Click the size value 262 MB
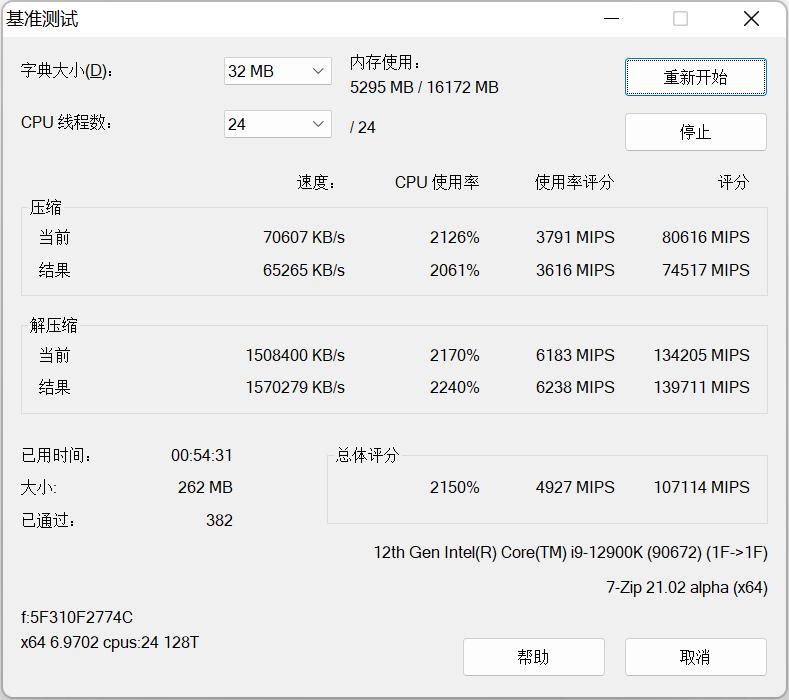 pos(205,487)
